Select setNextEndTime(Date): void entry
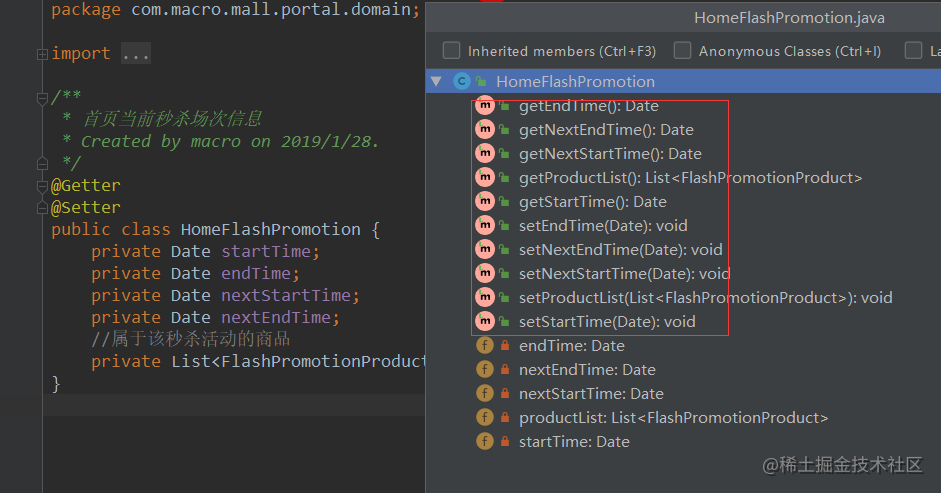Image resolution: width=941 pixels, height=493 pixels. (621, 250)
